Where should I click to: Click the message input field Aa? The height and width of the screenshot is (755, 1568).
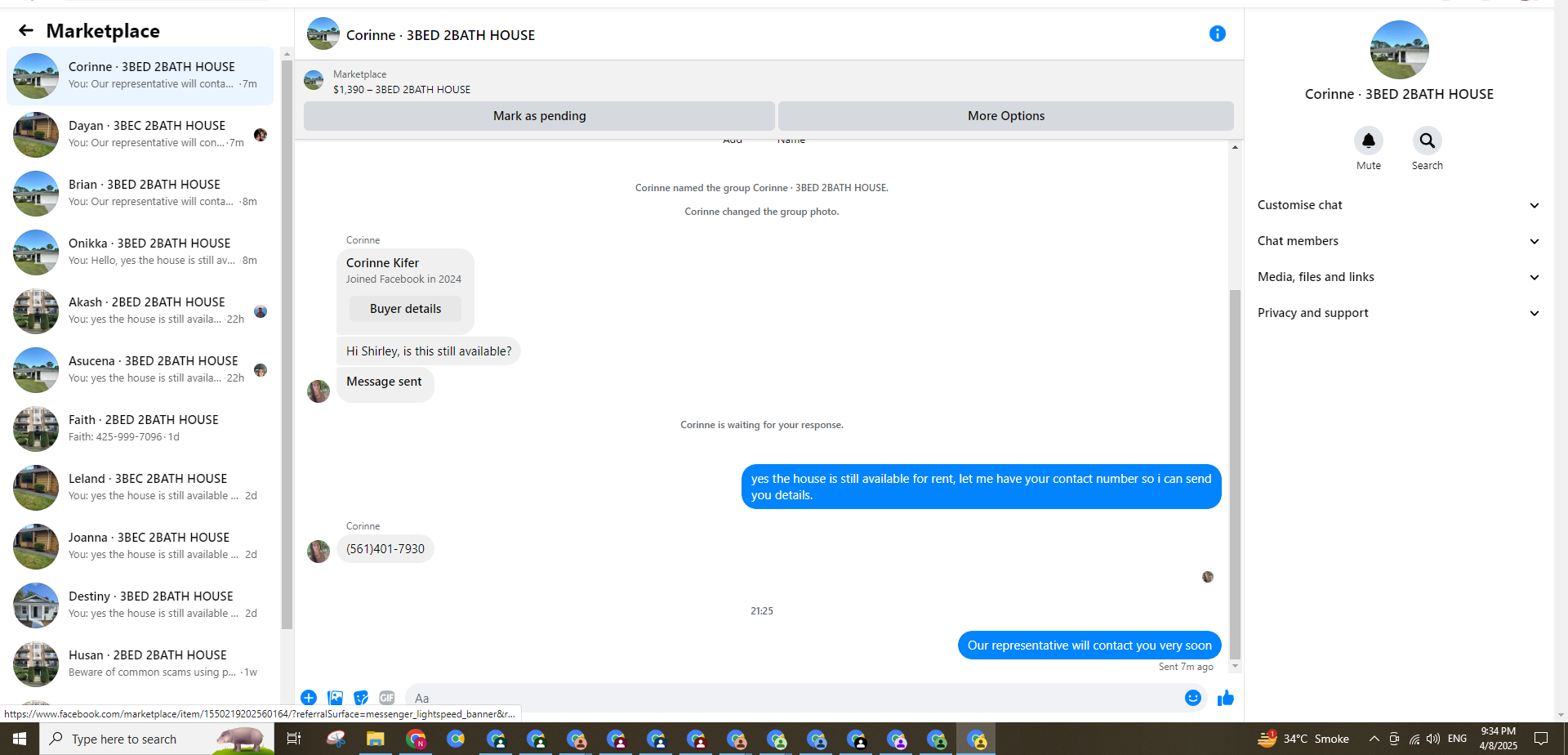coord(792,698)
